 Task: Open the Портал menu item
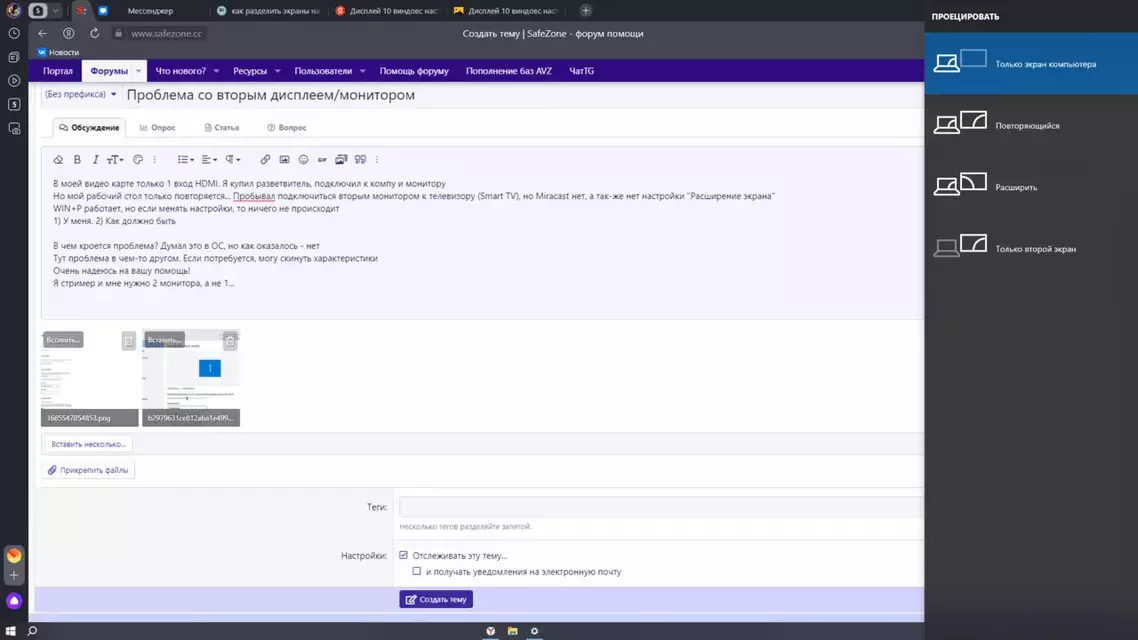click(x=58, y=71)
